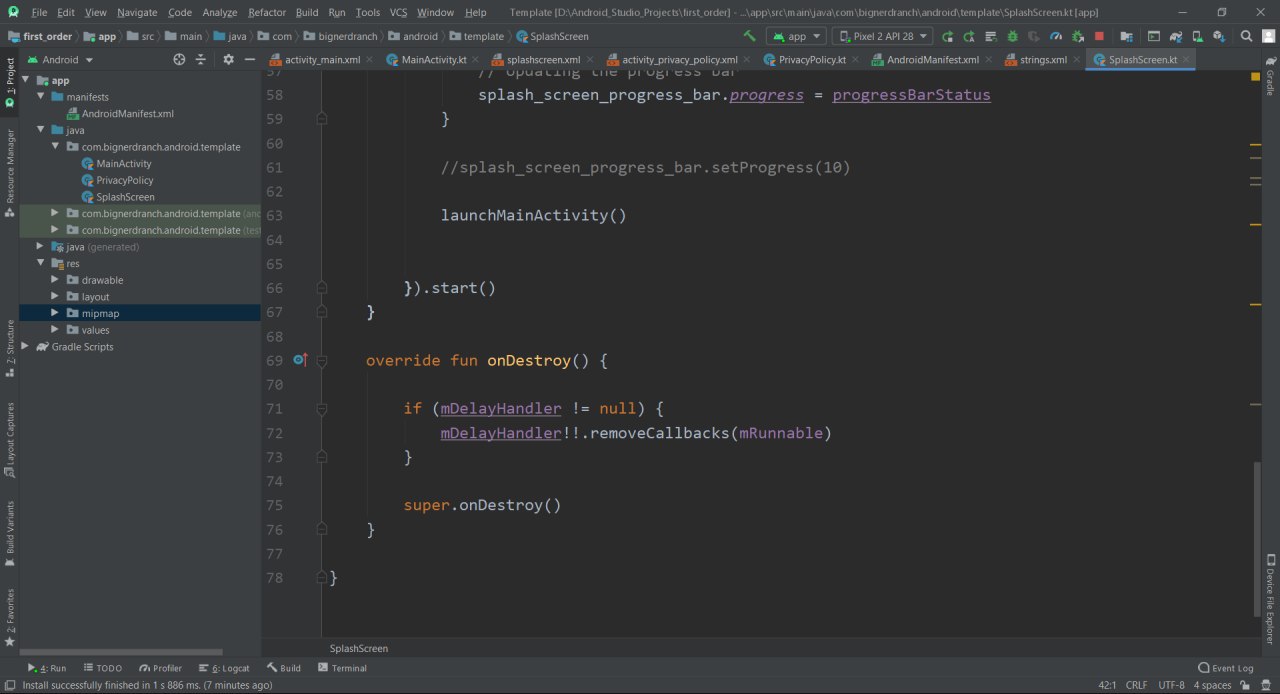The width and height of the screenshot is (1280, 694).
Task: Open Project panel settings gear
Action: point(228,59)
